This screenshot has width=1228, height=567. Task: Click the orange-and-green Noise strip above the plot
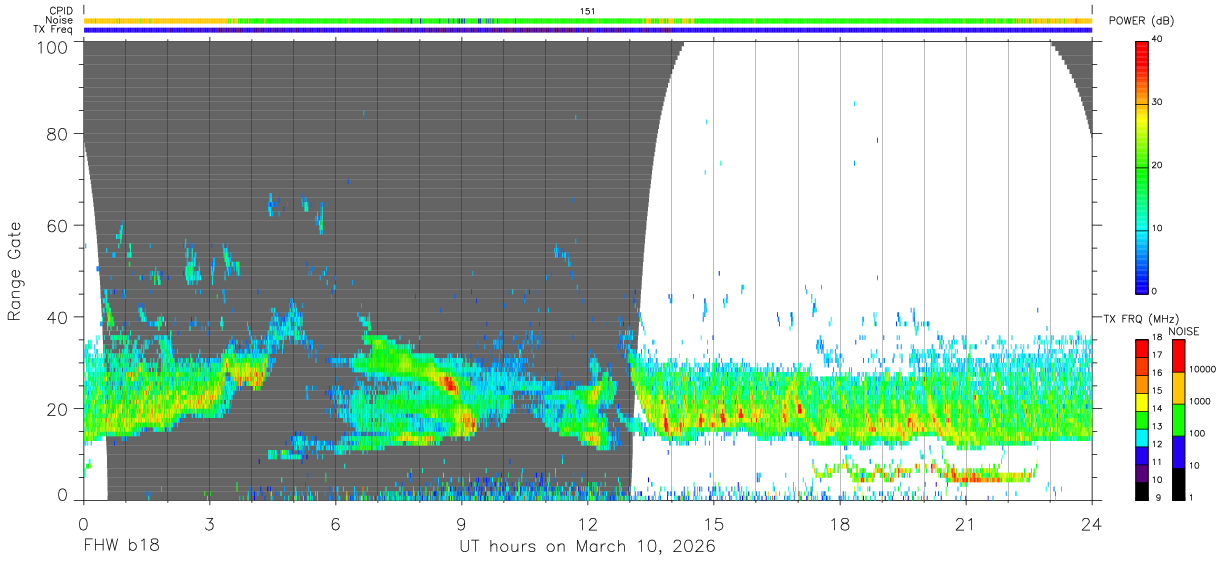pos(588,20)
